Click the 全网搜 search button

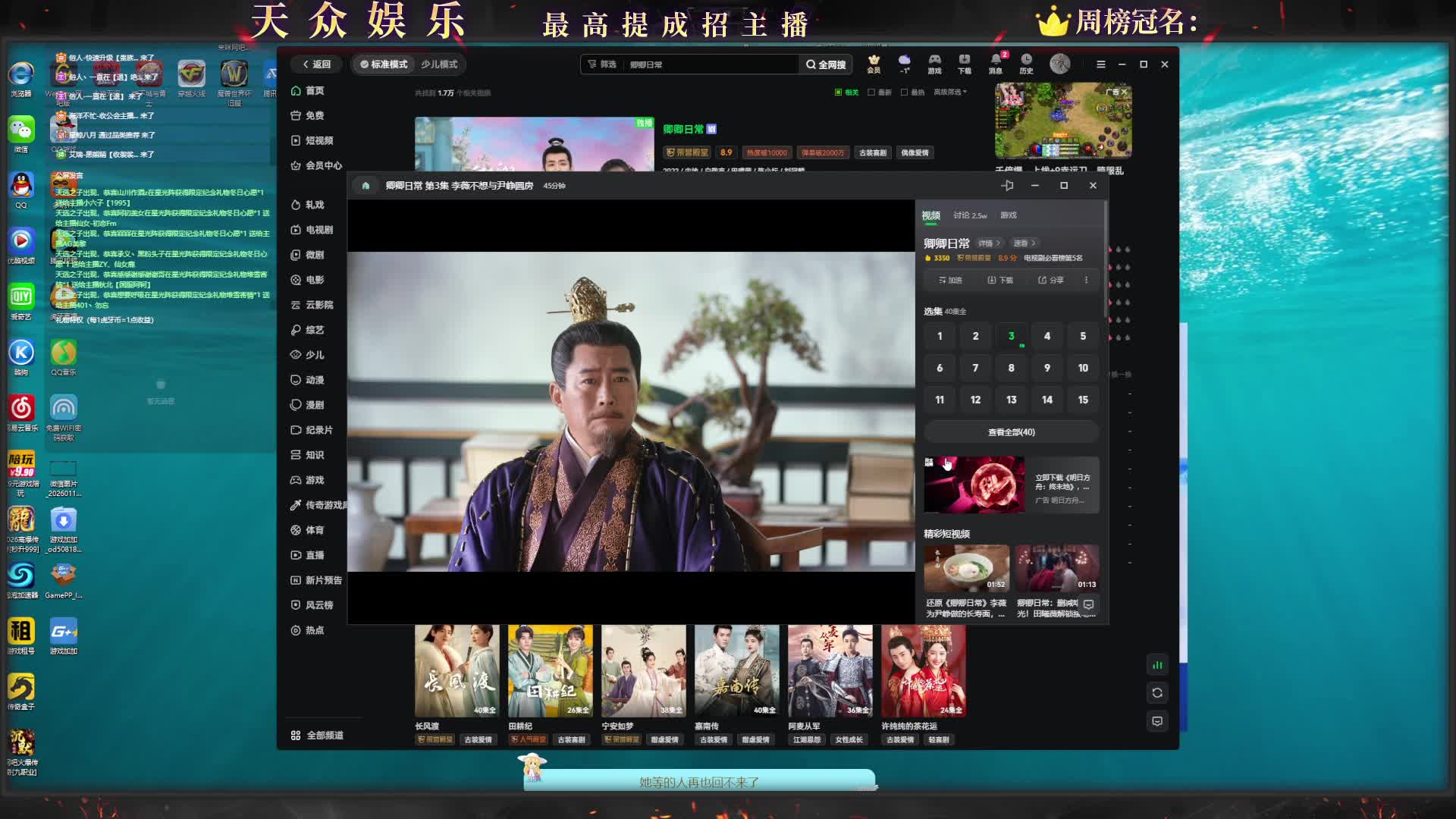[825, 64]
